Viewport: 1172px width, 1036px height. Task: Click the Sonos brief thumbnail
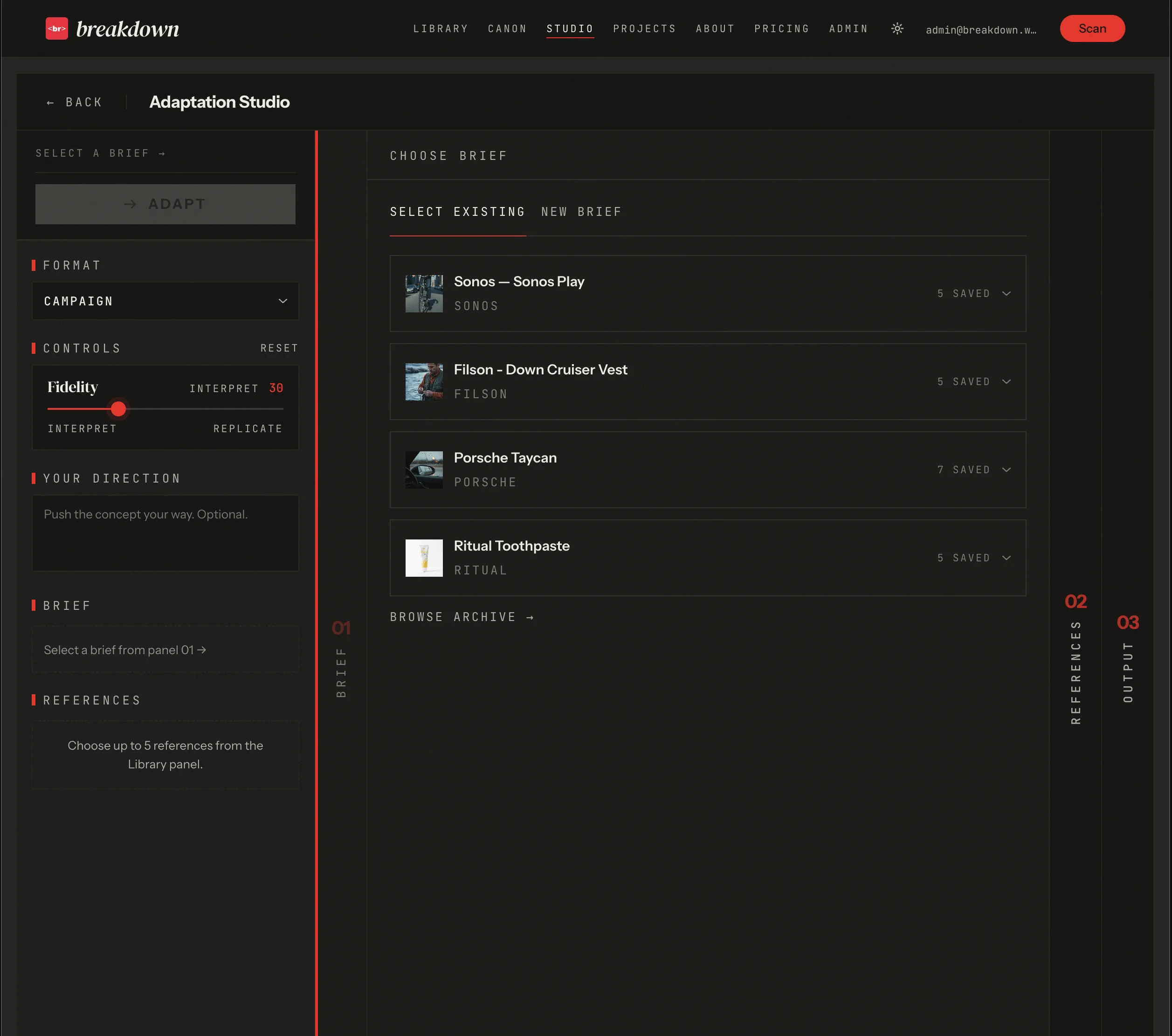tap(424, 294)
